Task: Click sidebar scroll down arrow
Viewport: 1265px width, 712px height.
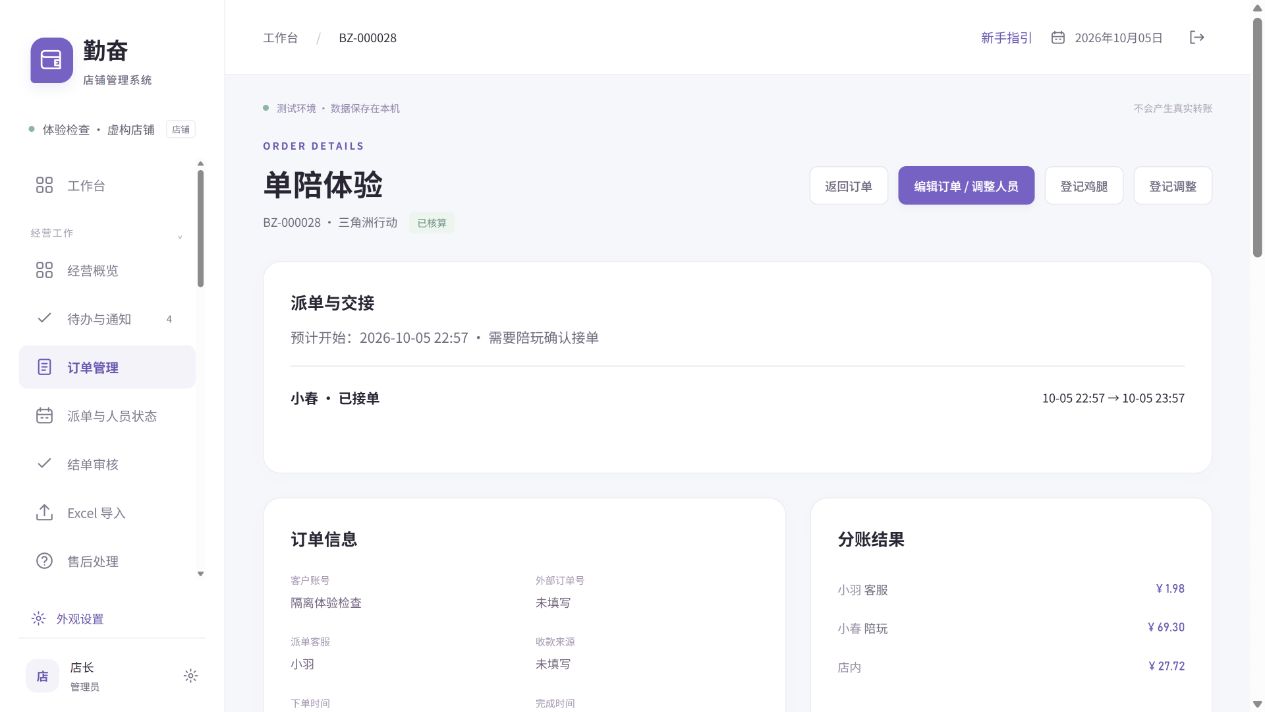Action: pos(200,574)
